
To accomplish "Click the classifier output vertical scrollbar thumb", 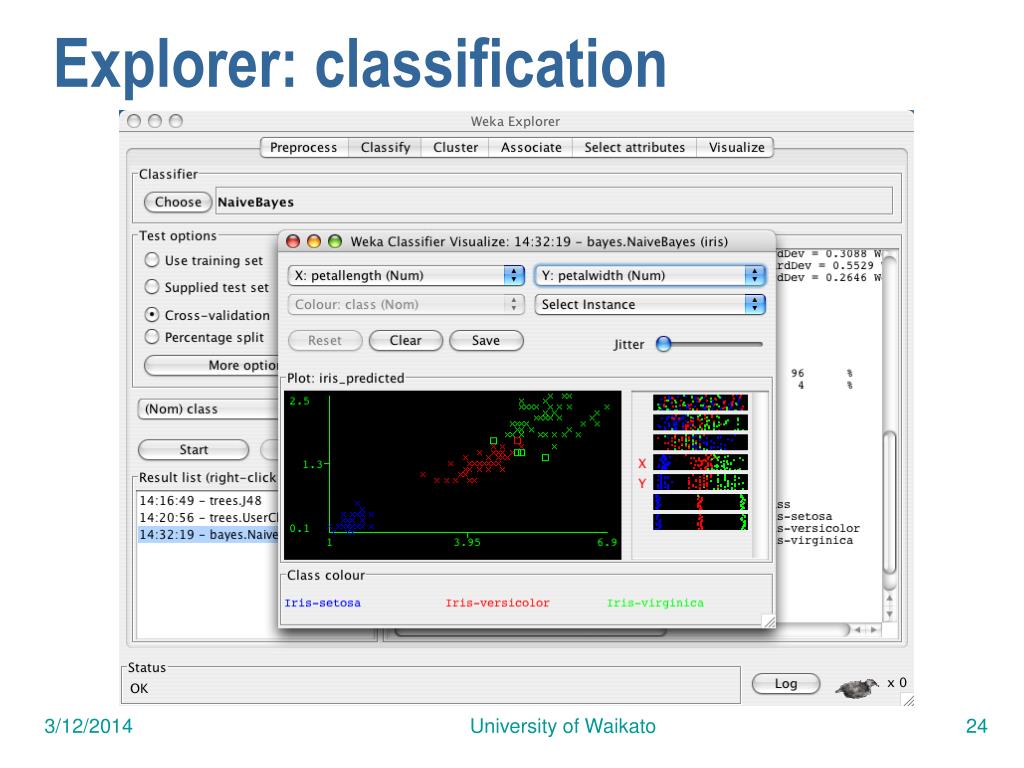I will click(x=889, y=503).
